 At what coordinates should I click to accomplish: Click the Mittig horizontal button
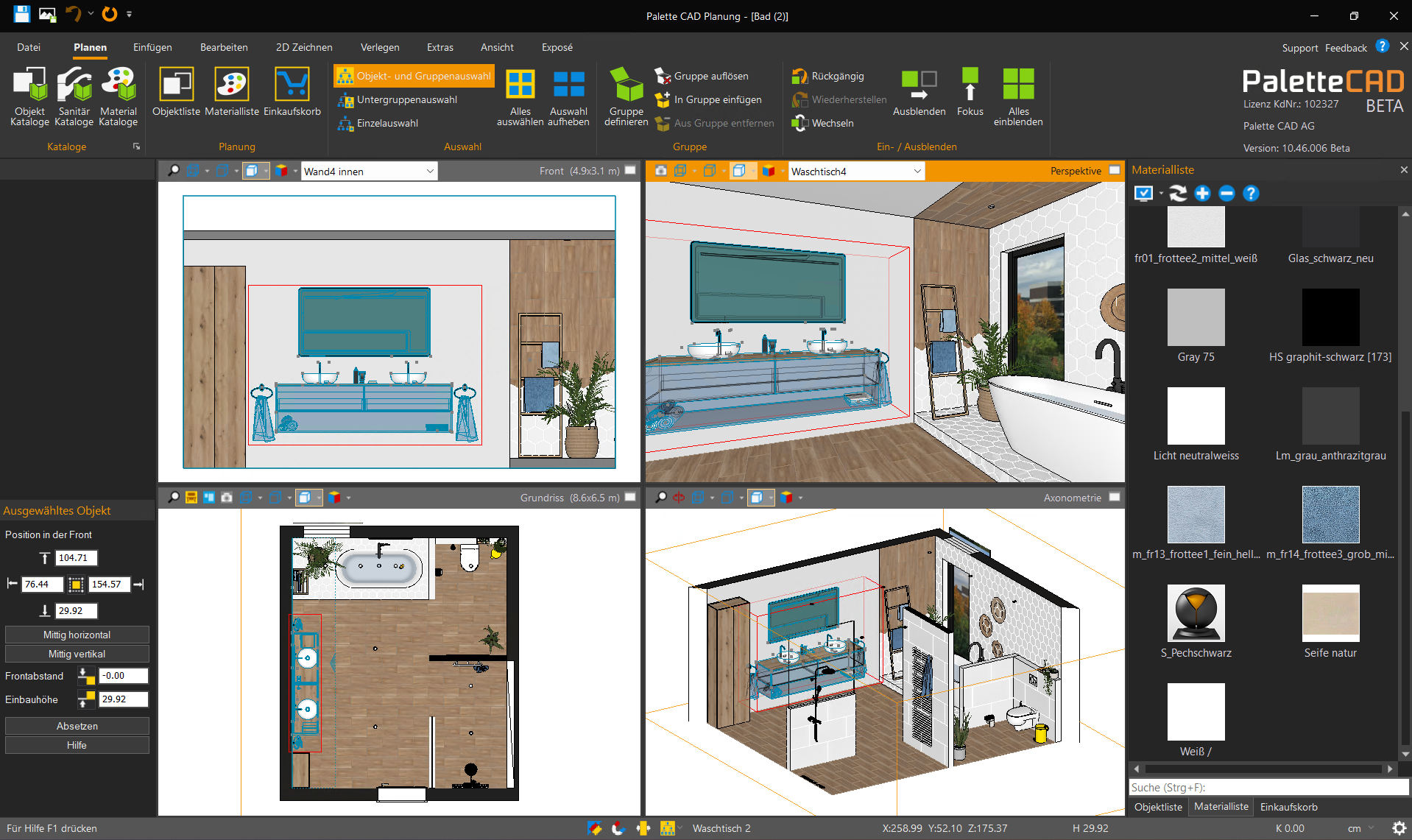pos(77,634)
